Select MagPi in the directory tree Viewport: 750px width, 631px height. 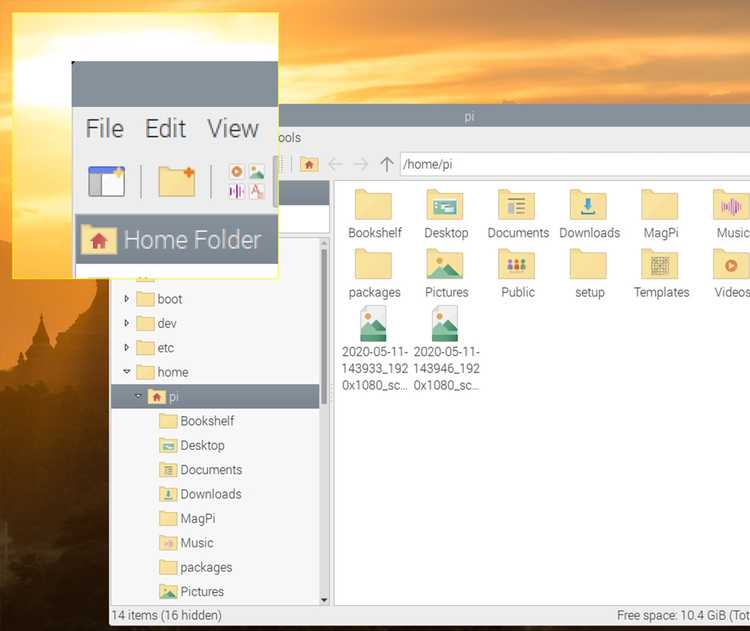click(x=197, y=518)
